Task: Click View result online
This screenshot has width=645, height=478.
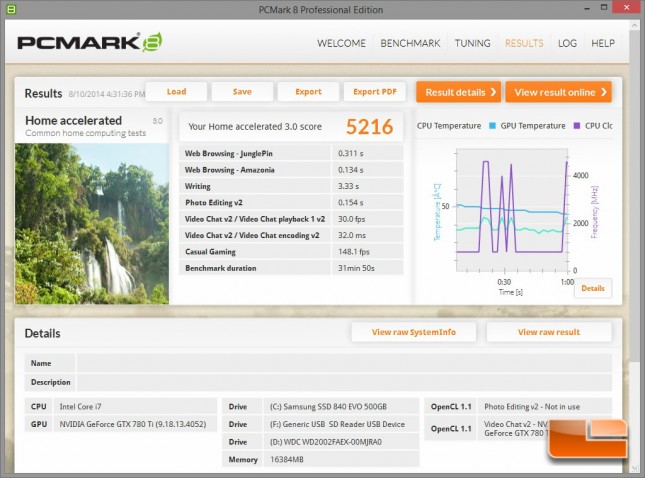Action: 559,92
